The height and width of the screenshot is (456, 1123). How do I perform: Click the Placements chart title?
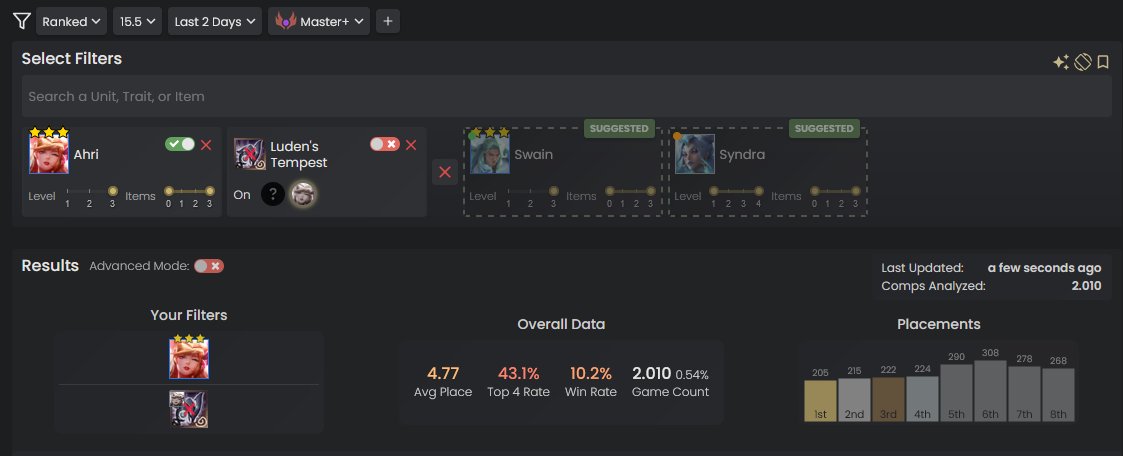click(x=938, y=324)
